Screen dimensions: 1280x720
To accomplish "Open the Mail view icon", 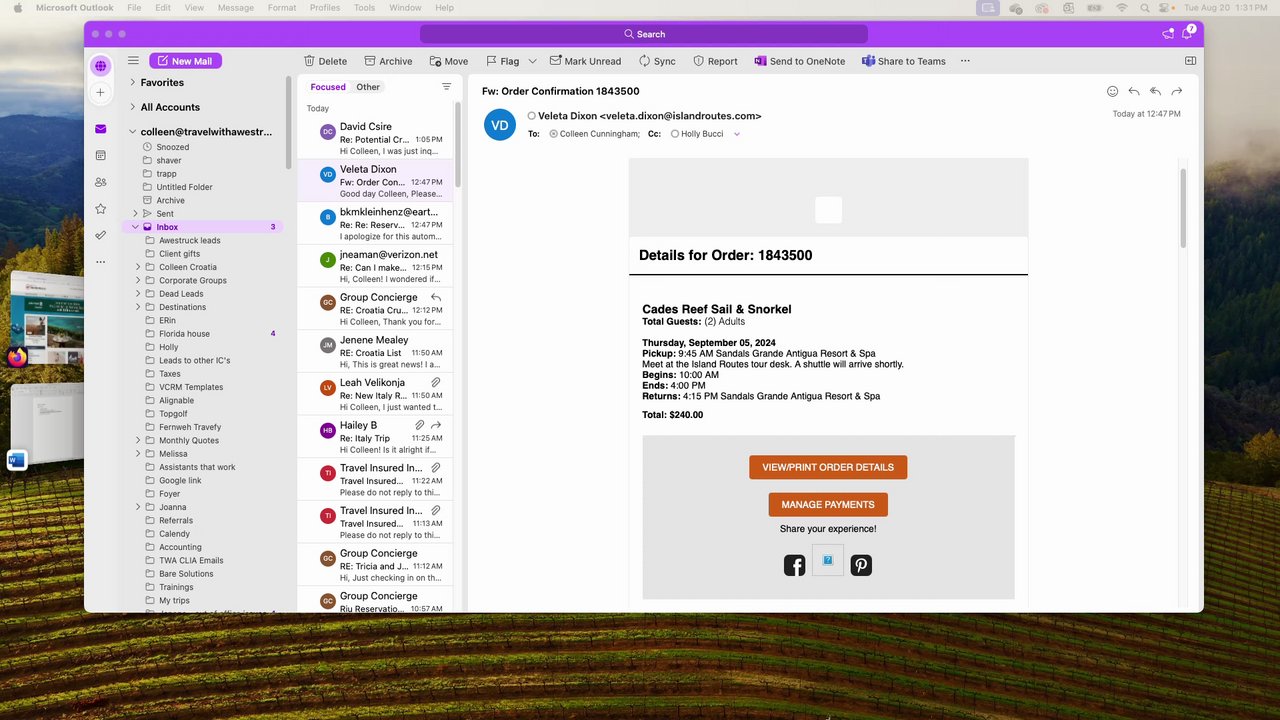I will click(x=100, y=129).
